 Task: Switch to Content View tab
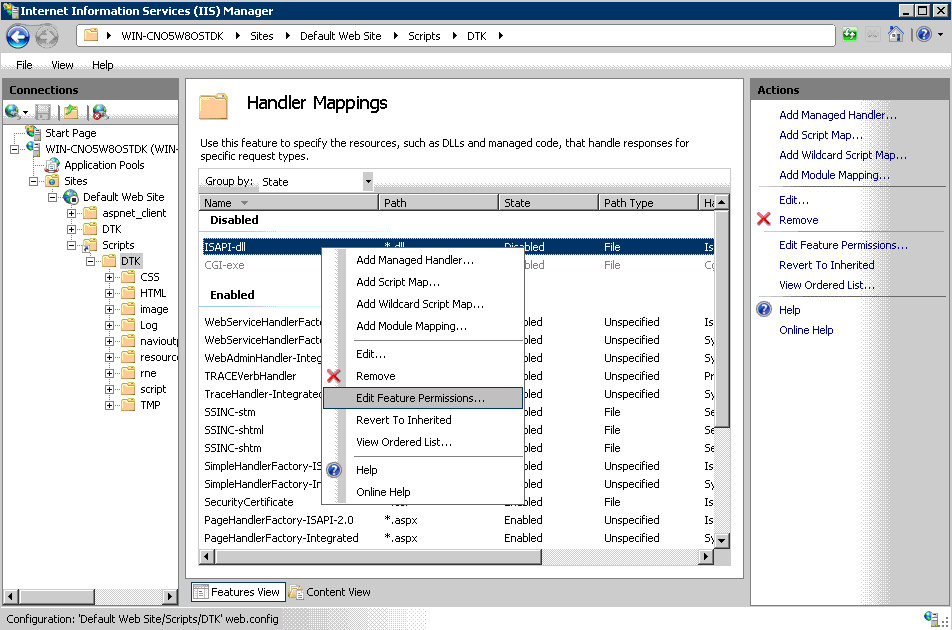click(x=330, y=592)
